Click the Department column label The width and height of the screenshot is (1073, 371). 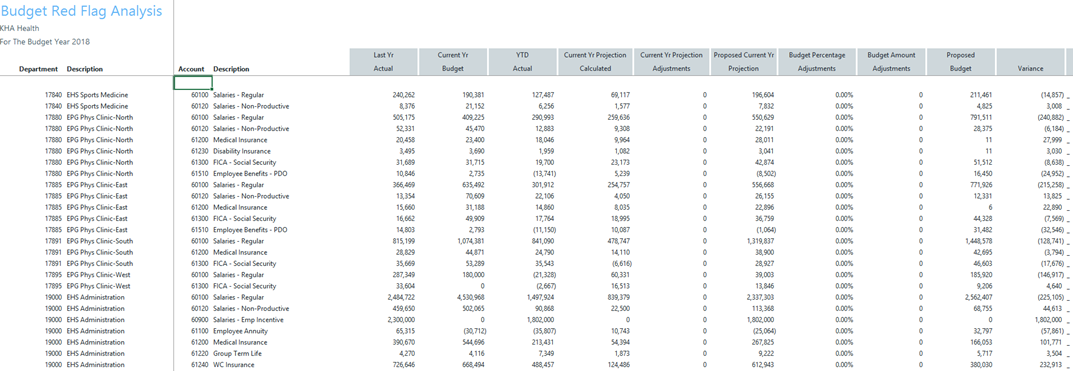click(x=38, y=68)
